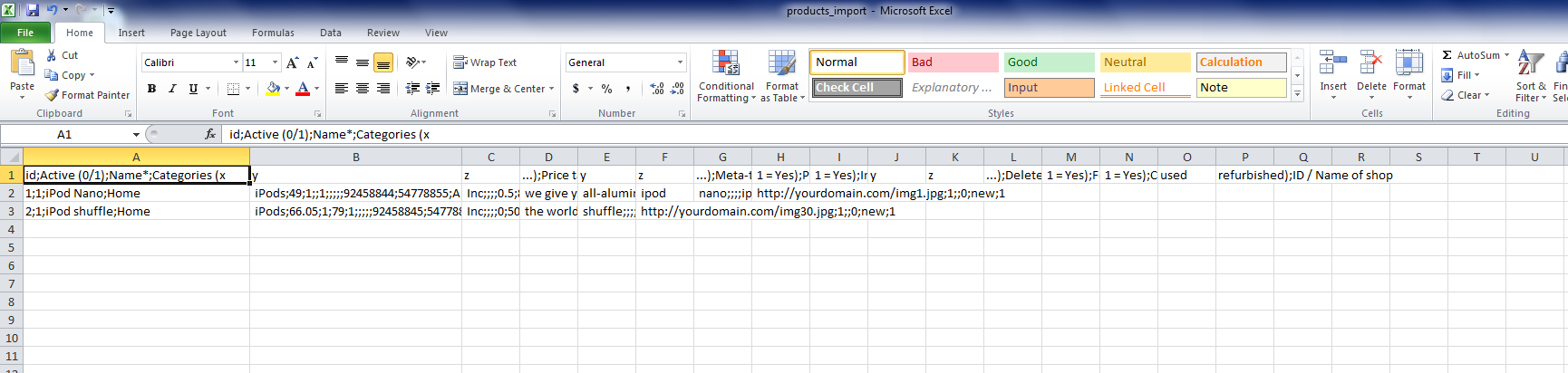Open Conditional Formatting menu
Image resolution: width=1568 pixels, height=373 pixels.
coord(726,76)
